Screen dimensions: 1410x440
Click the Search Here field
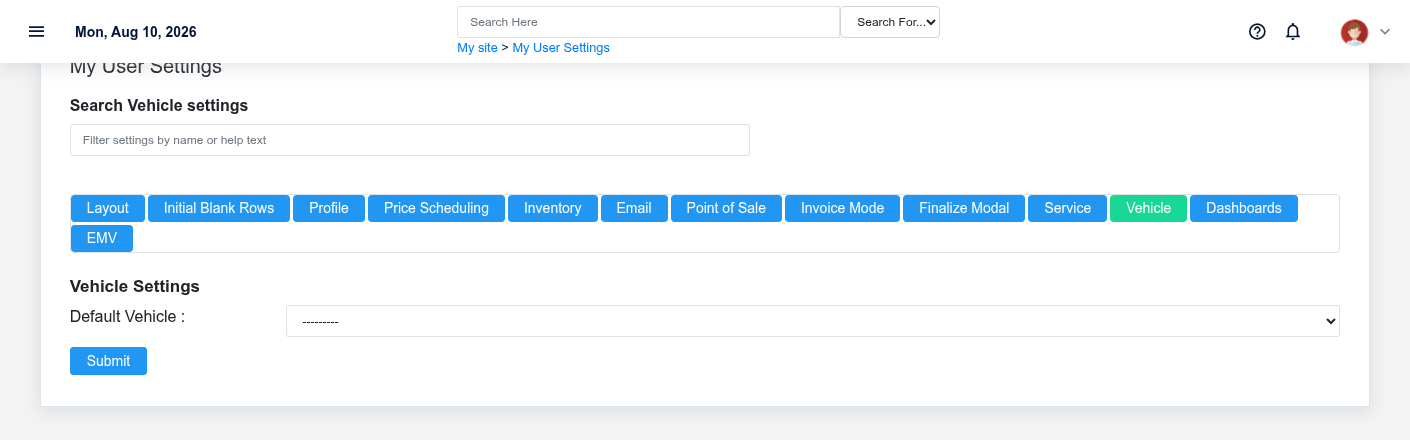[x=648, y=22]
